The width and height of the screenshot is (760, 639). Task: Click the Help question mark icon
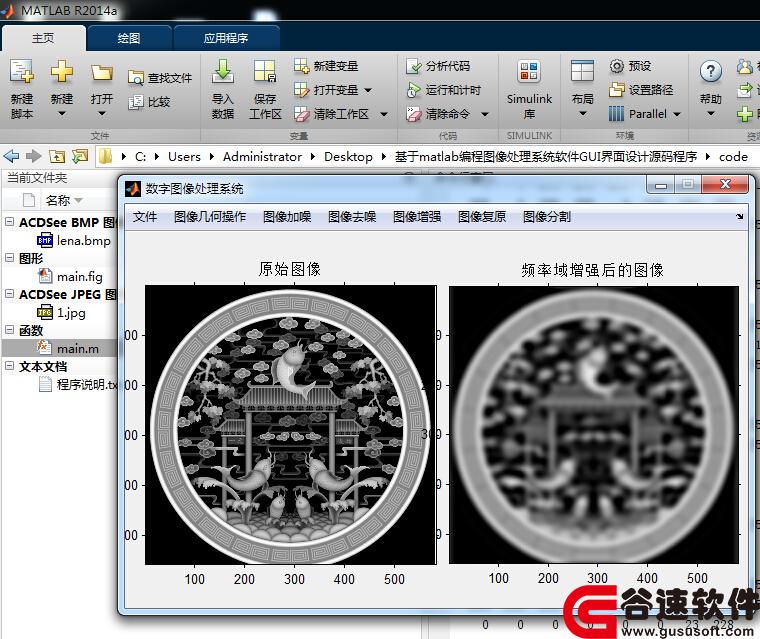(x=711, y=72)
